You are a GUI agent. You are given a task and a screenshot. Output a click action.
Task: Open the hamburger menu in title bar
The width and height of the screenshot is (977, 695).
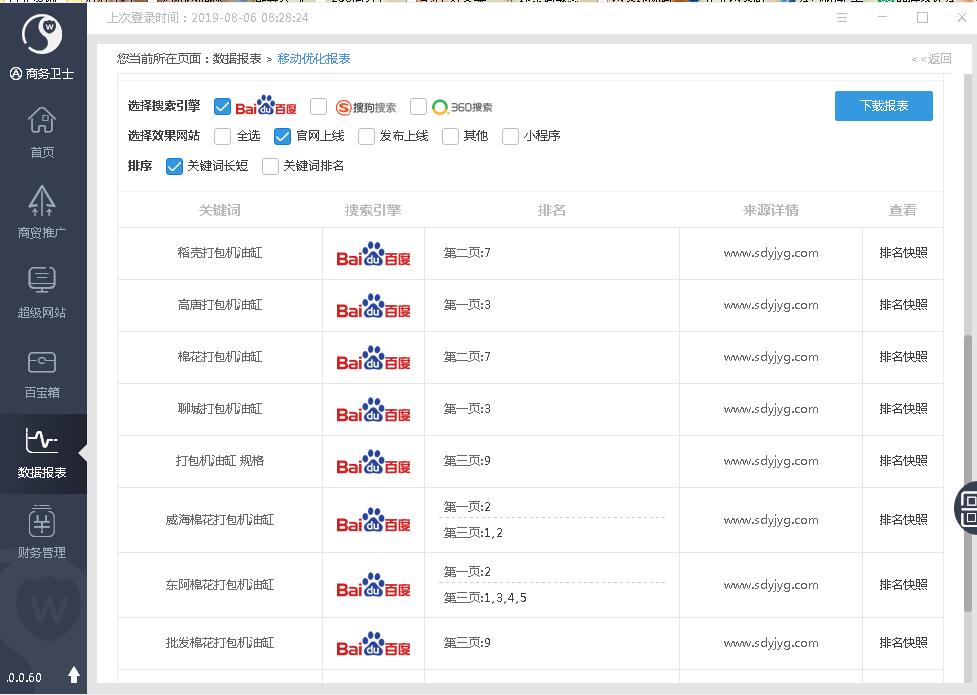click(x=842, y=18)
